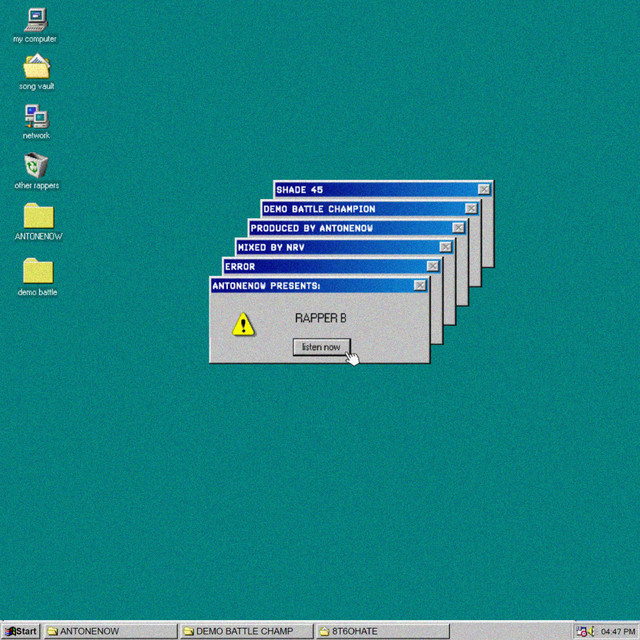Image resolution: width=640 pixels, height=640 pixels.
Task: Click the listen now button
Action: click(321, 347)
